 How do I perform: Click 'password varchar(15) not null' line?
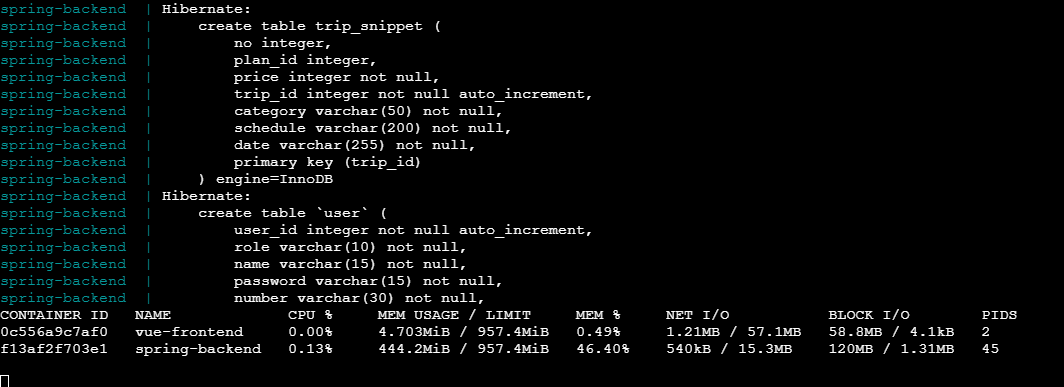368,281
